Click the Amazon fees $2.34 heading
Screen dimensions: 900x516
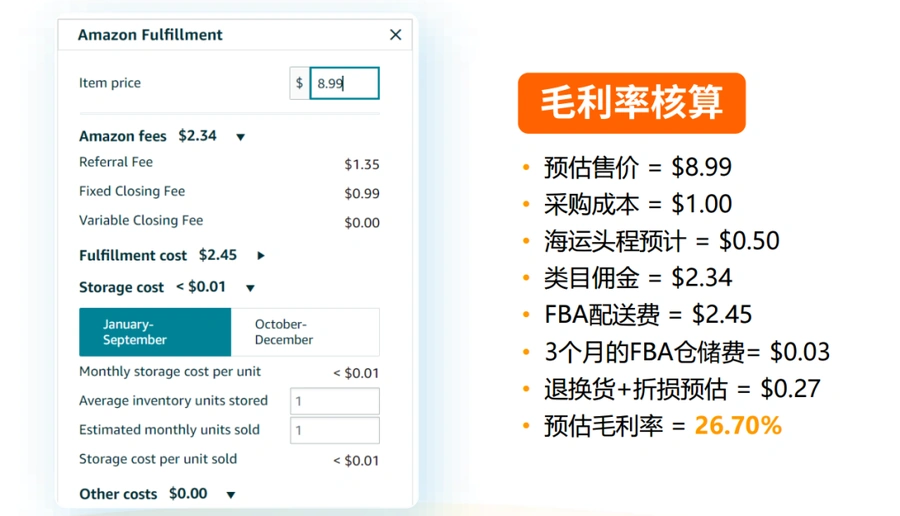148,136
